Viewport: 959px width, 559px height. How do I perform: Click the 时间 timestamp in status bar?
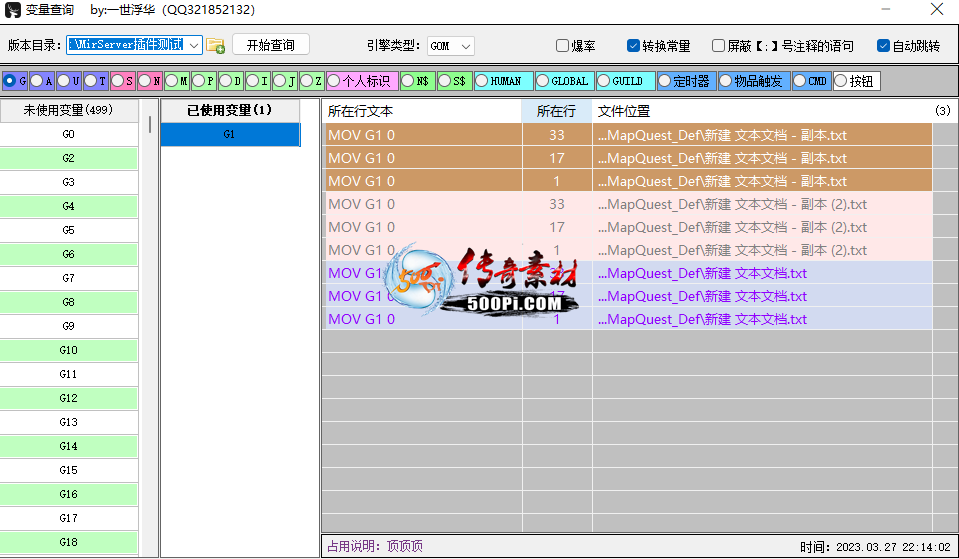click(x=875, y=546)
